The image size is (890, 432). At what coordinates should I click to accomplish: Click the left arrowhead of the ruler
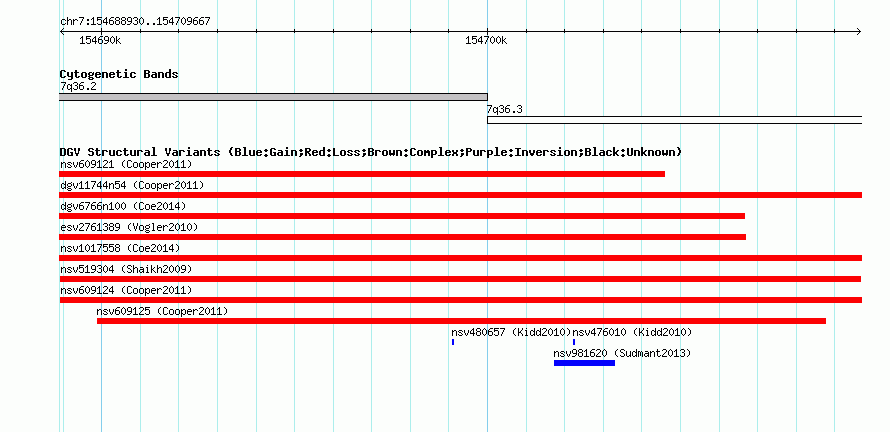[x=62, y=31]
